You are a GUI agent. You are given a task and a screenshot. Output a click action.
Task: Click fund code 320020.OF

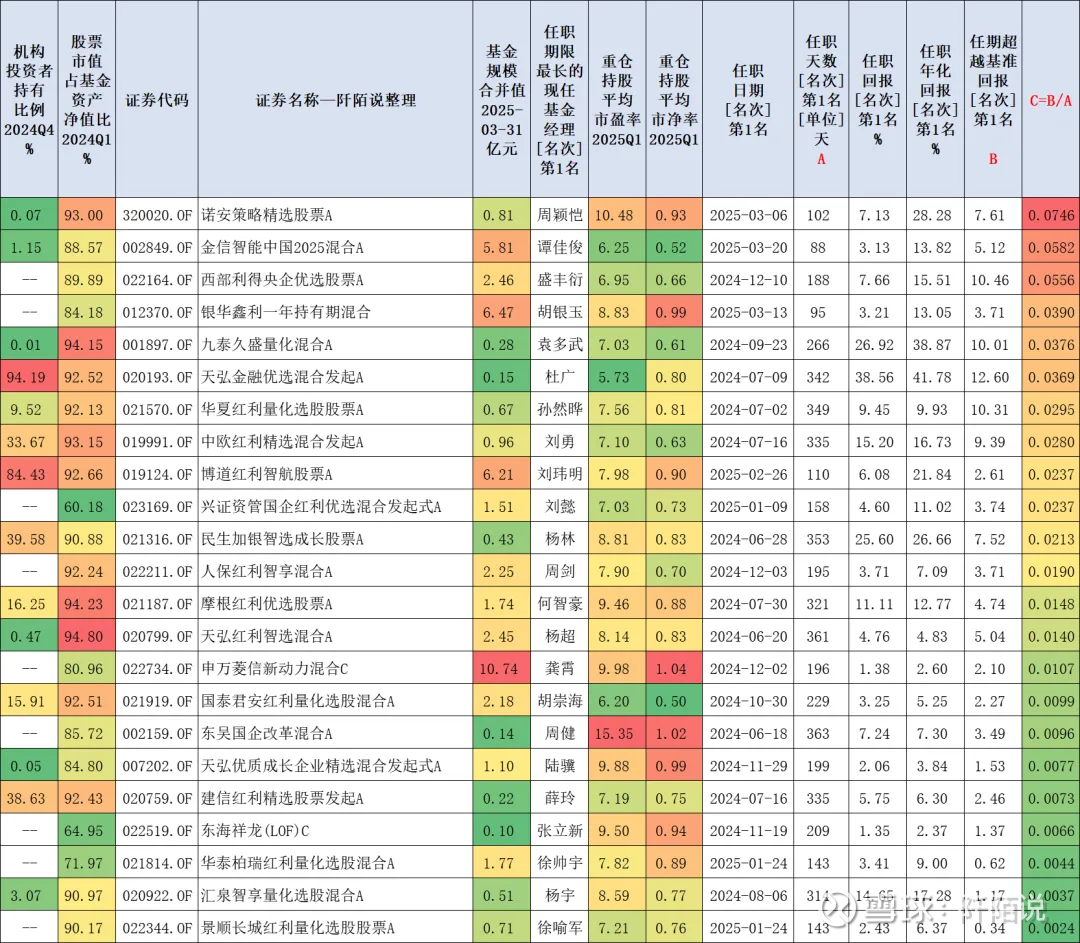(x=157, y=213)
